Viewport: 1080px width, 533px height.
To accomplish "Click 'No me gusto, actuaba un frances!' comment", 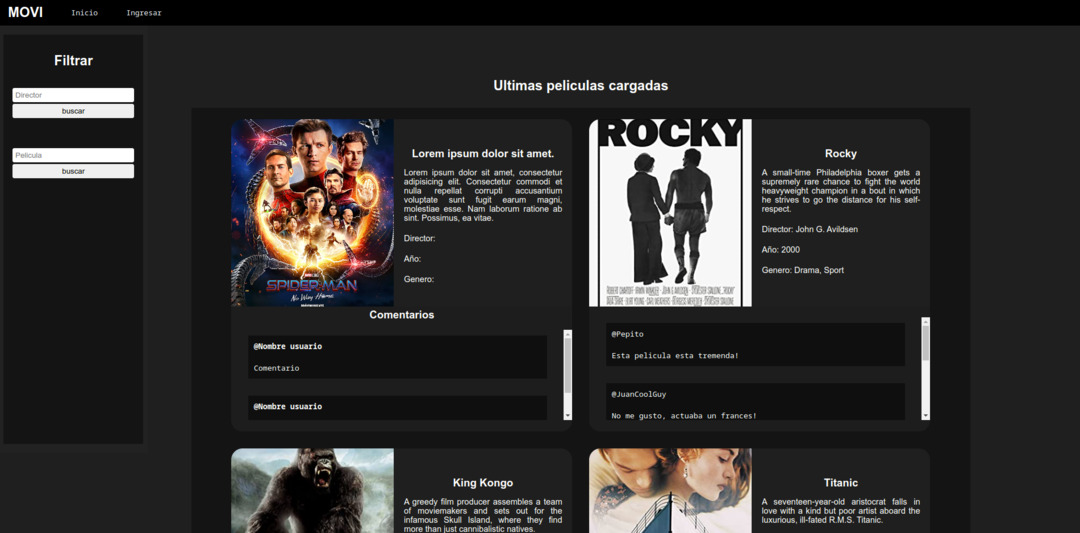I will (684, 415).
